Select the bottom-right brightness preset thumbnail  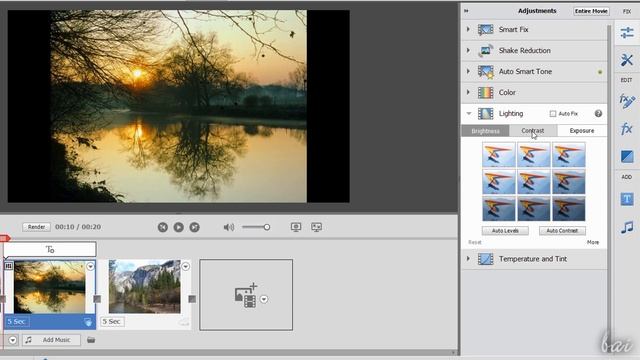pos(569,209)
